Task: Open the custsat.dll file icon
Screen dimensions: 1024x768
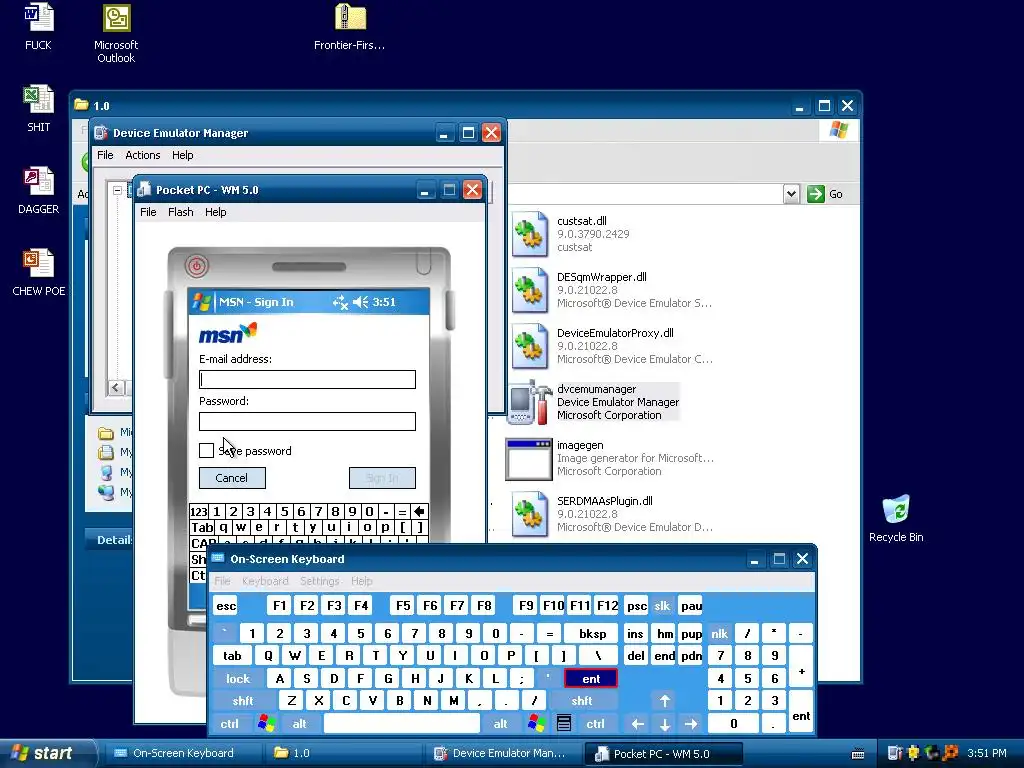Action: [530, 234]
